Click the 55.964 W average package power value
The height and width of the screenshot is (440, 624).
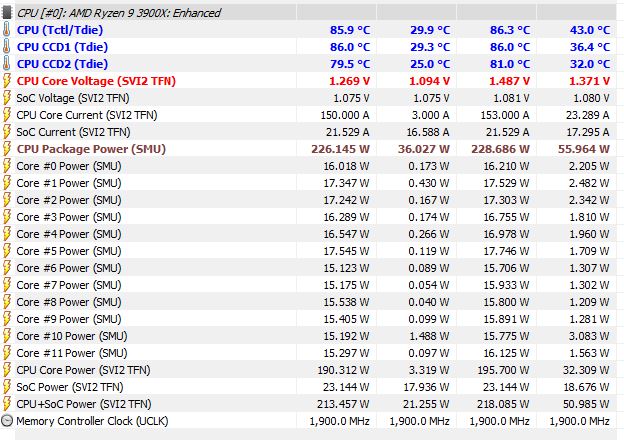[x=584, y=149]
